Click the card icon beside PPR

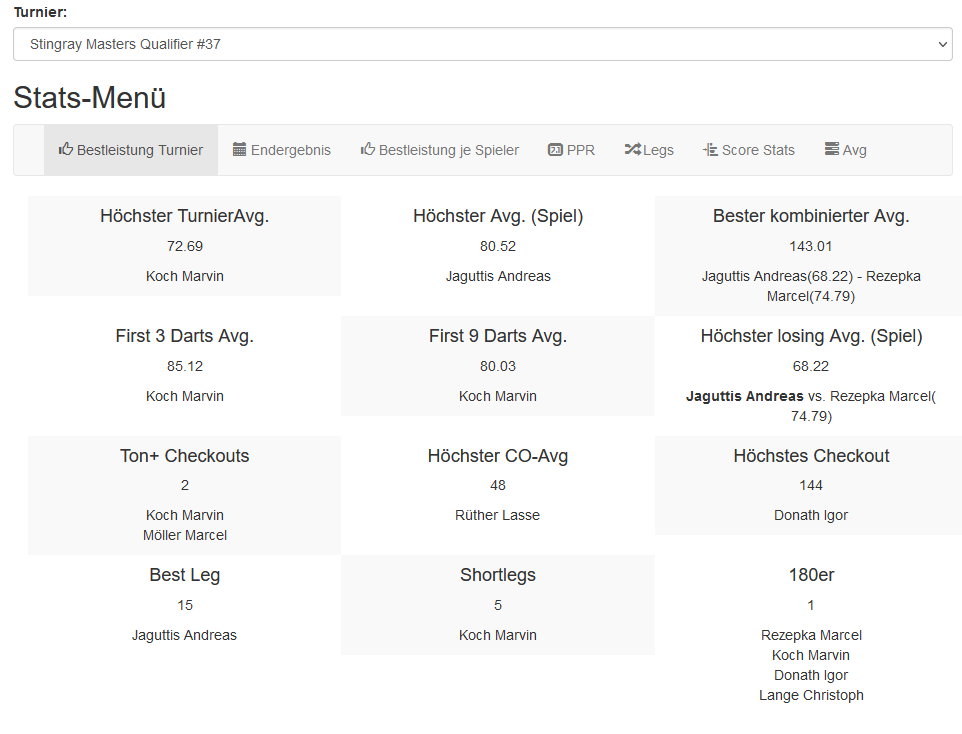point(555,150)
